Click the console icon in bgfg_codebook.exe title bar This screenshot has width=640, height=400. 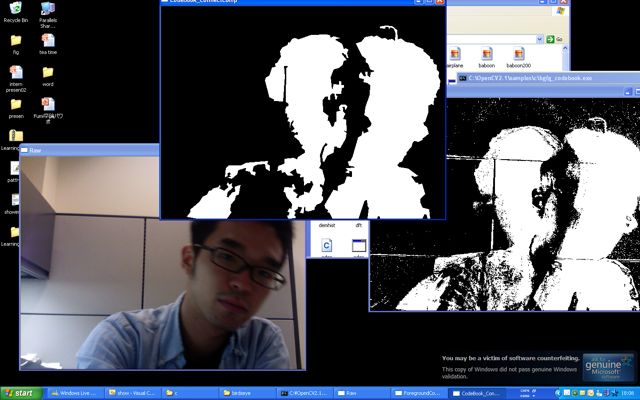463,78
